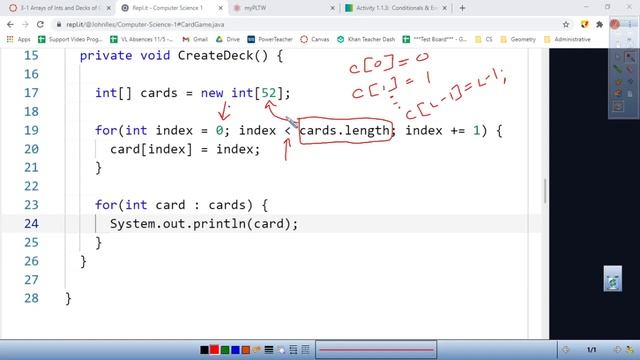Switch to the Arrays of Ints and Decks tab
The image size is (640, 360).
(x=60, y=8)
